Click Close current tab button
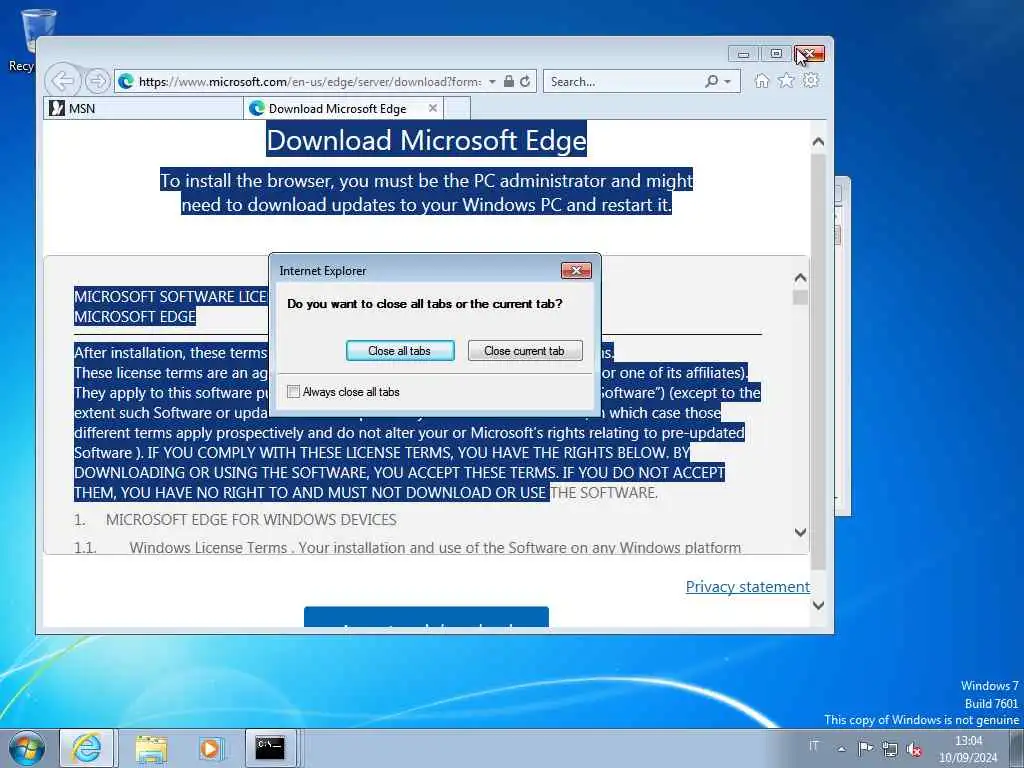This screenshot has height=768, width=1024. coord(524,351)
